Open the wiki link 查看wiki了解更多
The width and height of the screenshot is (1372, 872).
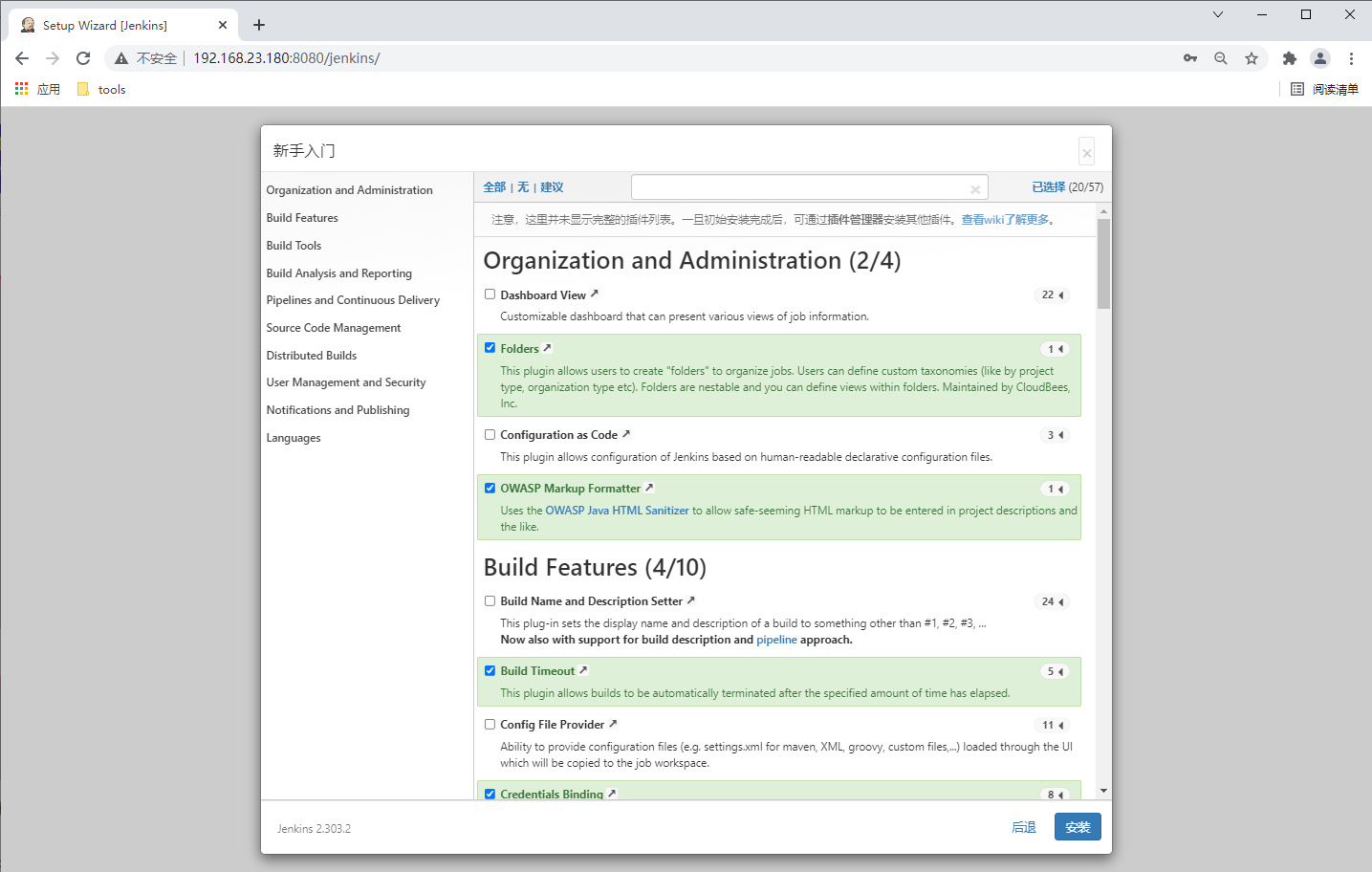point(1005,220)
